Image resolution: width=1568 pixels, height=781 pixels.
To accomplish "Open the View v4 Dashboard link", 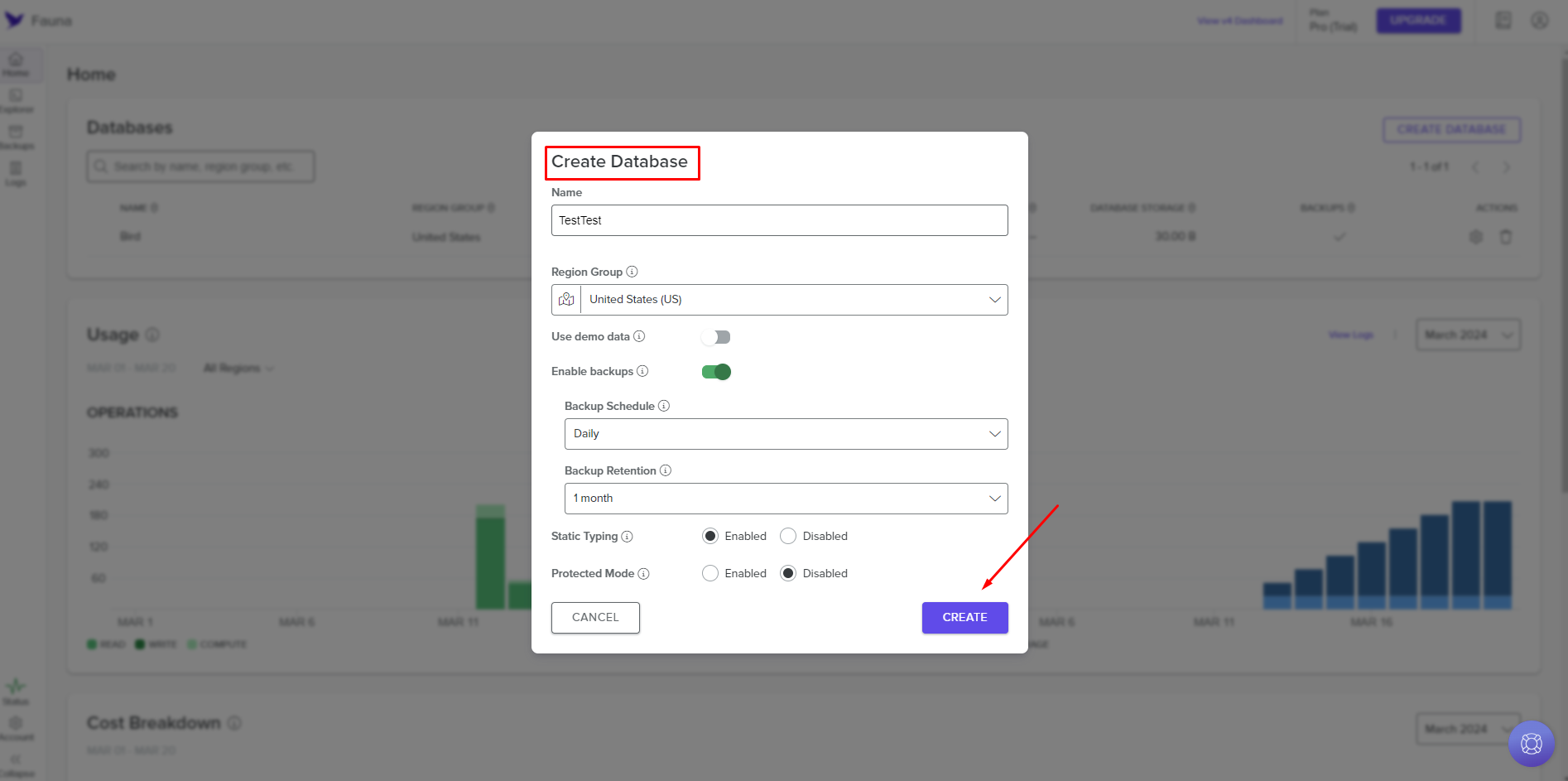I will (1240, 22).
